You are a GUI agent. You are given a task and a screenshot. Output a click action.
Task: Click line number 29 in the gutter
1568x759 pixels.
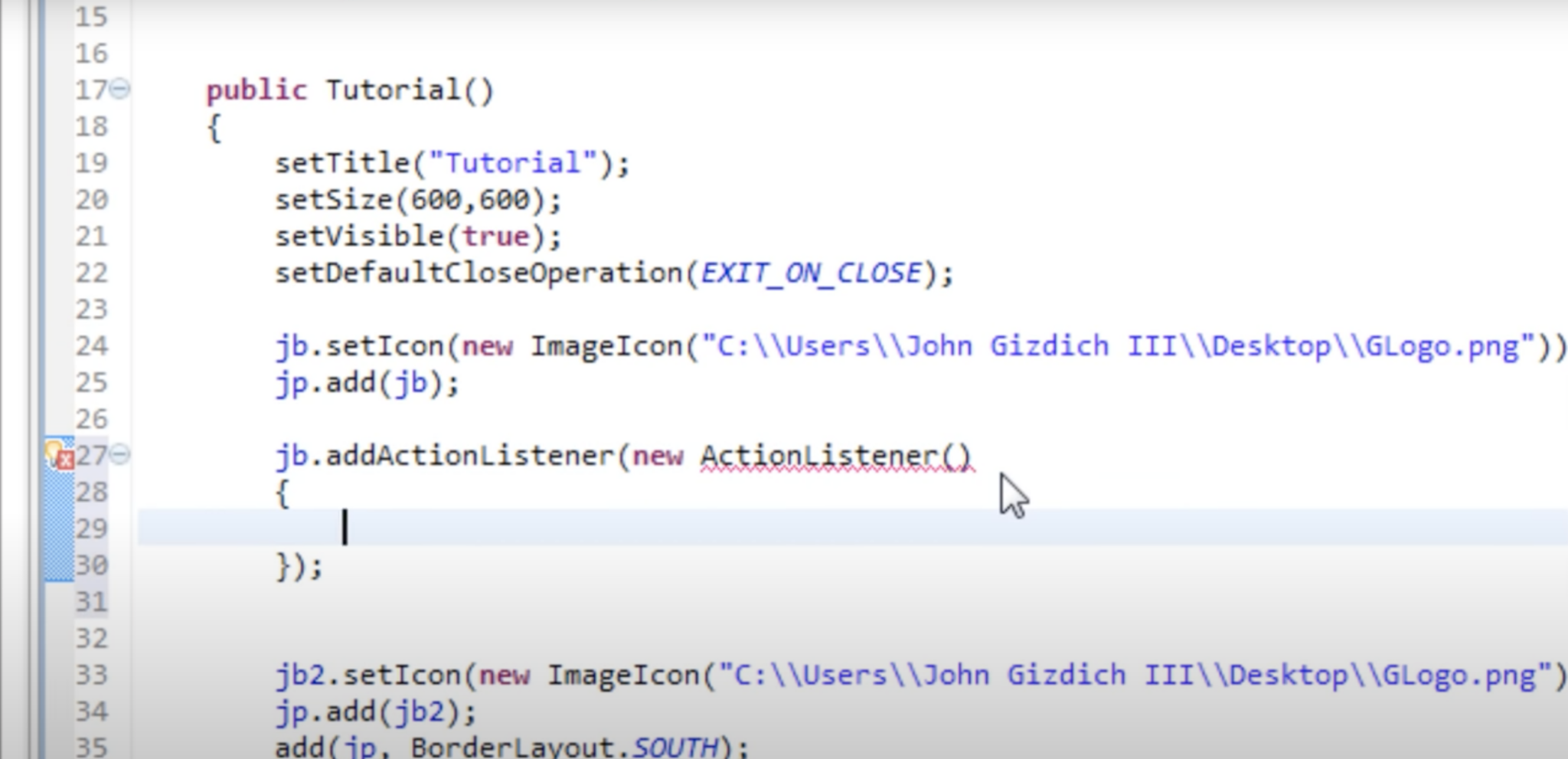[x=91, y=528]
